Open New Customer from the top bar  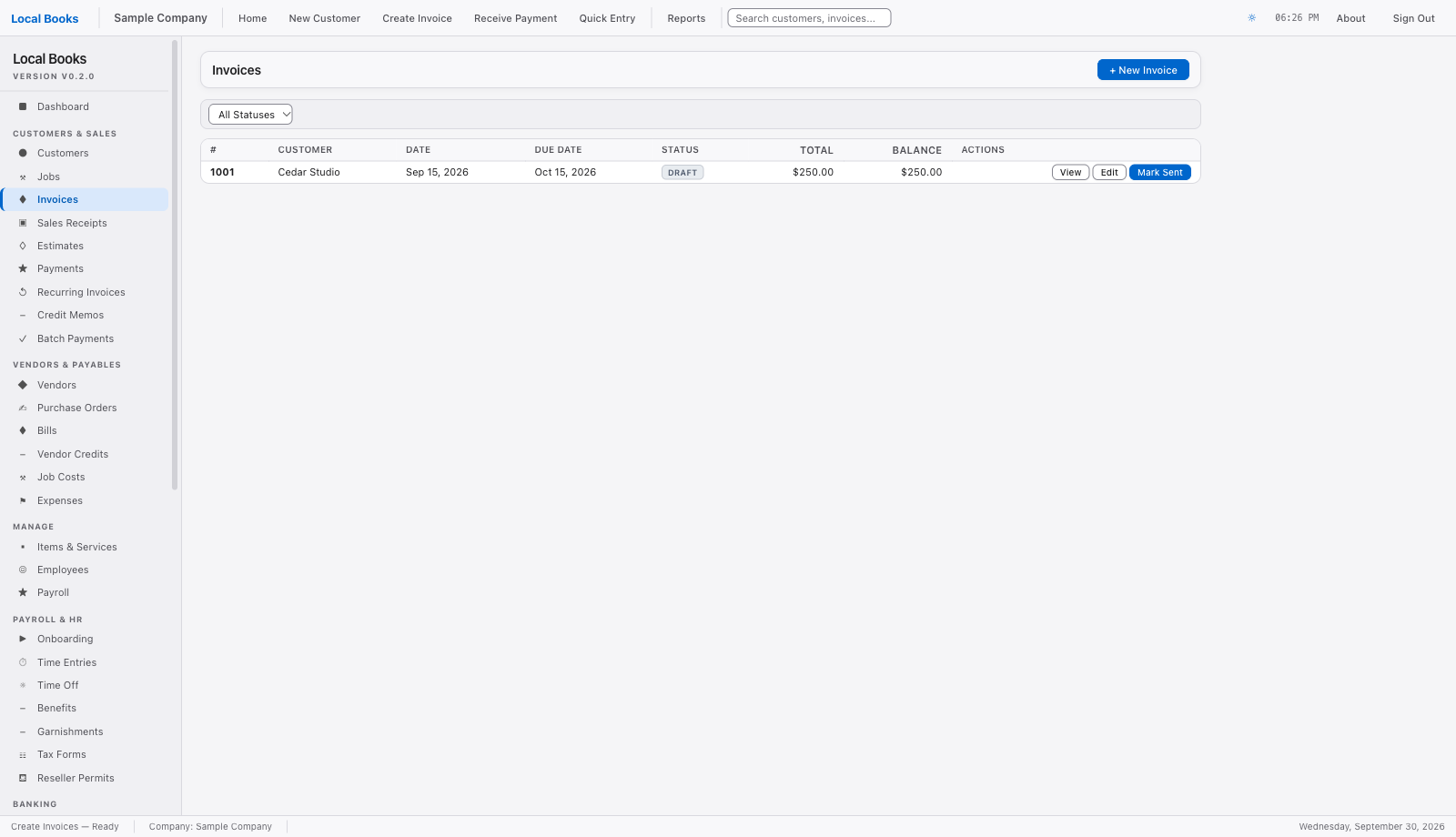(325, 18)
